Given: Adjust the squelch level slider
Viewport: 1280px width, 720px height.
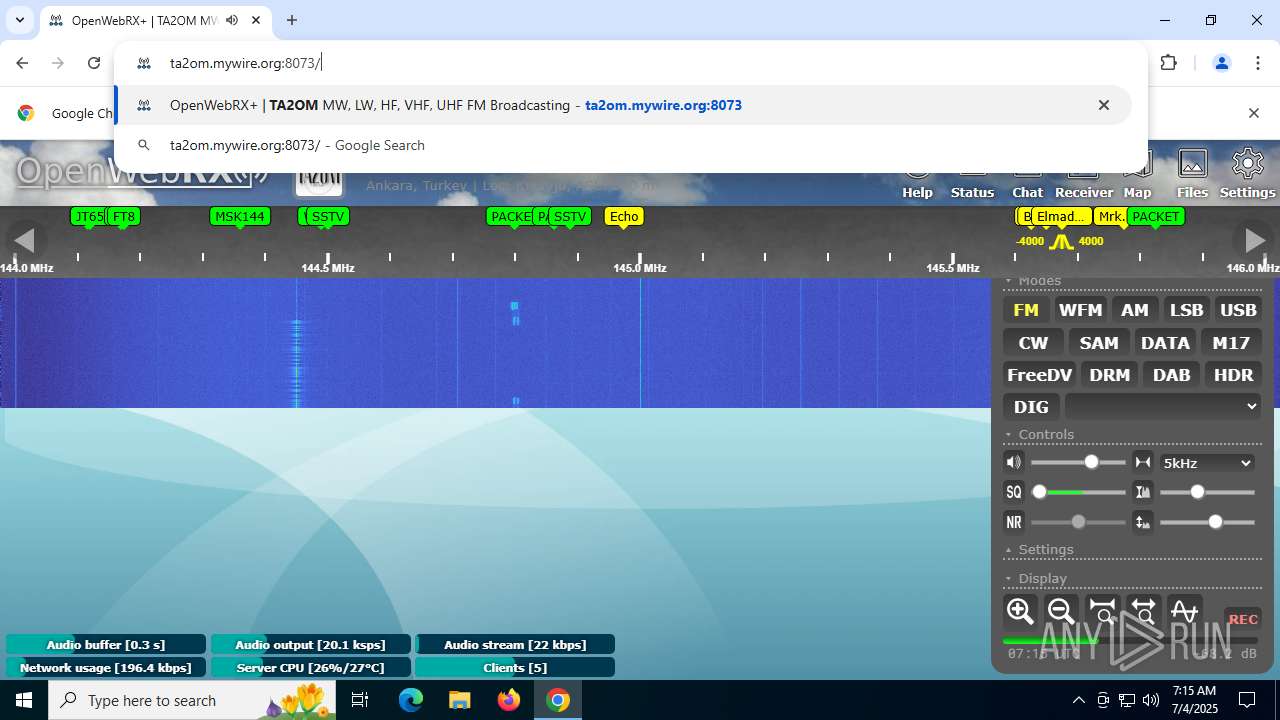Looking at the screenshot, I should pos(1078,492).
